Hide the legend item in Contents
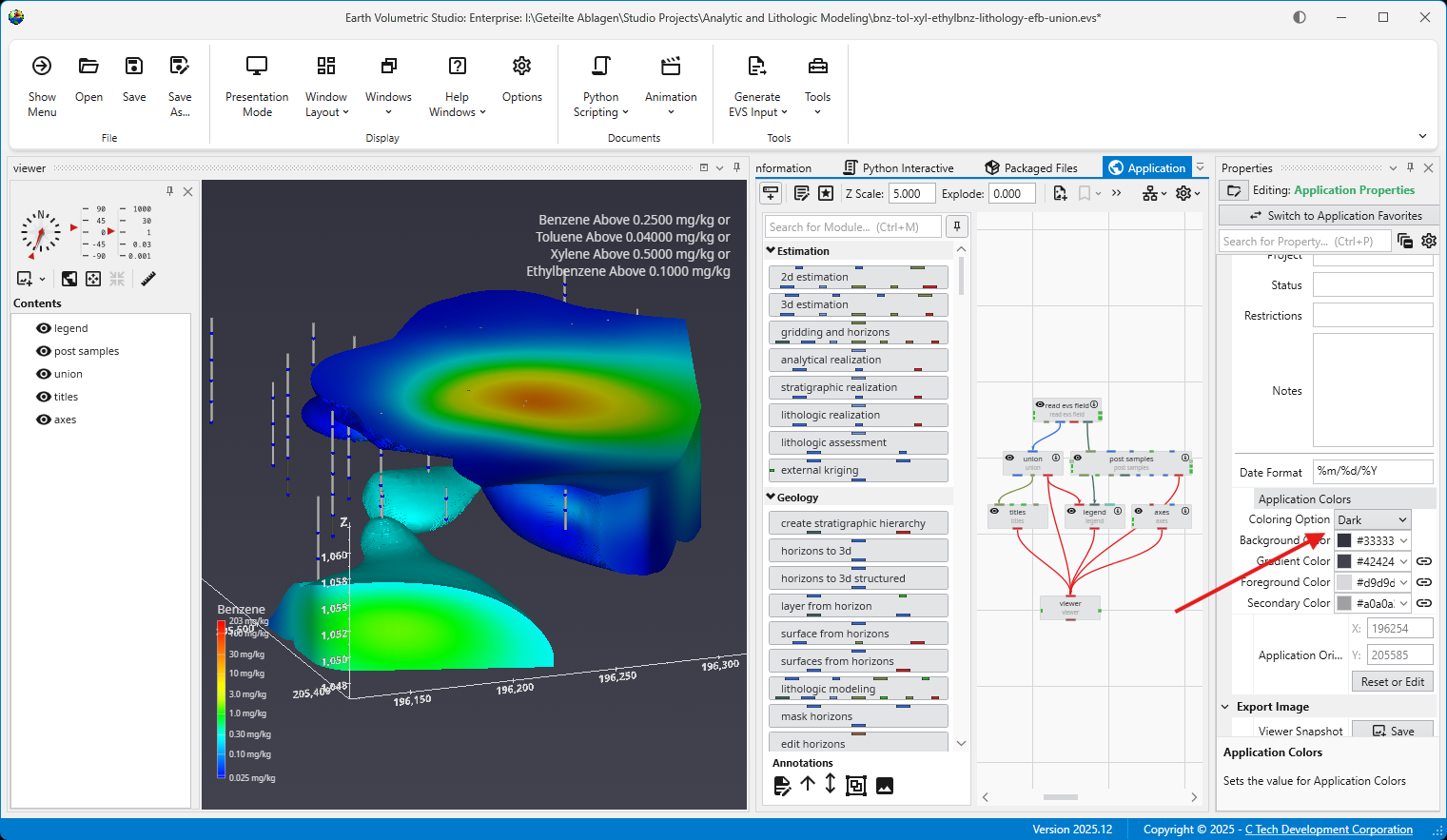This screenshot has width=1447, height=840. 44,328
